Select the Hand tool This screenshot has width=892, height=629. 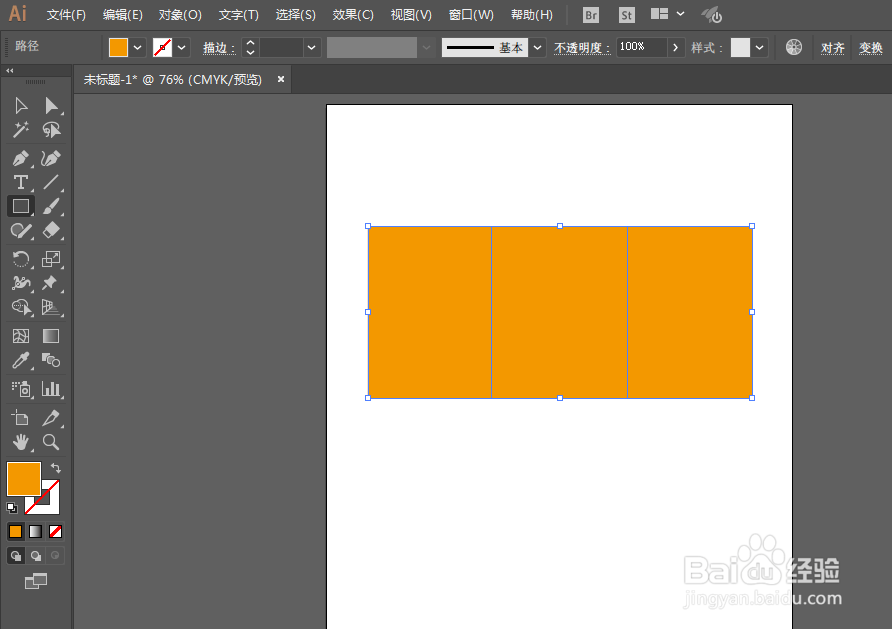point(21,442)
